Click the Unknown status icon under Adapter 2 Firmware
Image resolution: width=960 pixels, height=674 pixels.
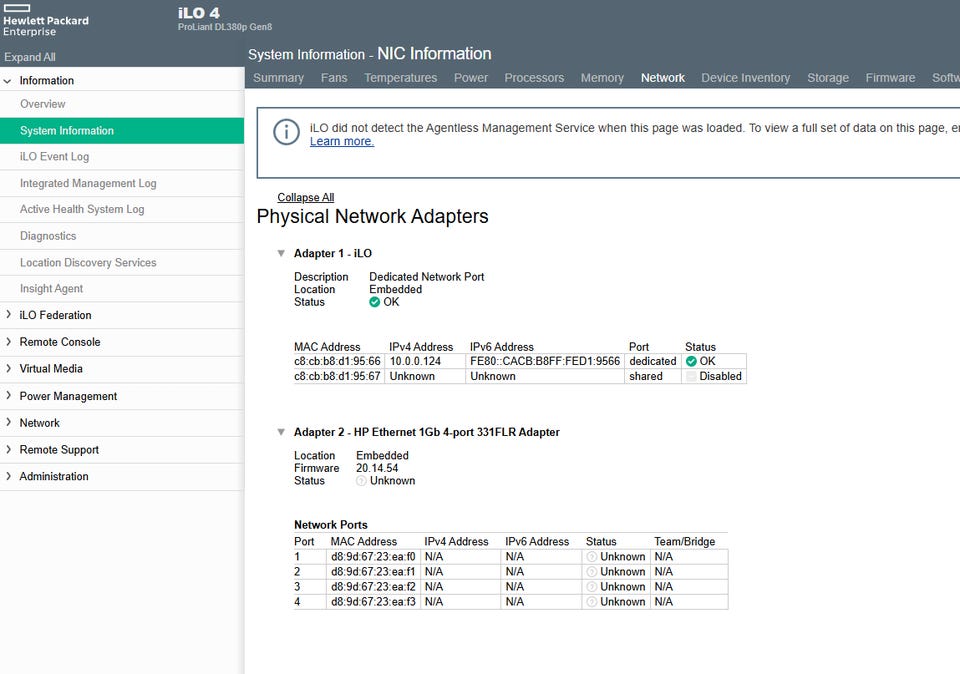[x=361, y=481]
